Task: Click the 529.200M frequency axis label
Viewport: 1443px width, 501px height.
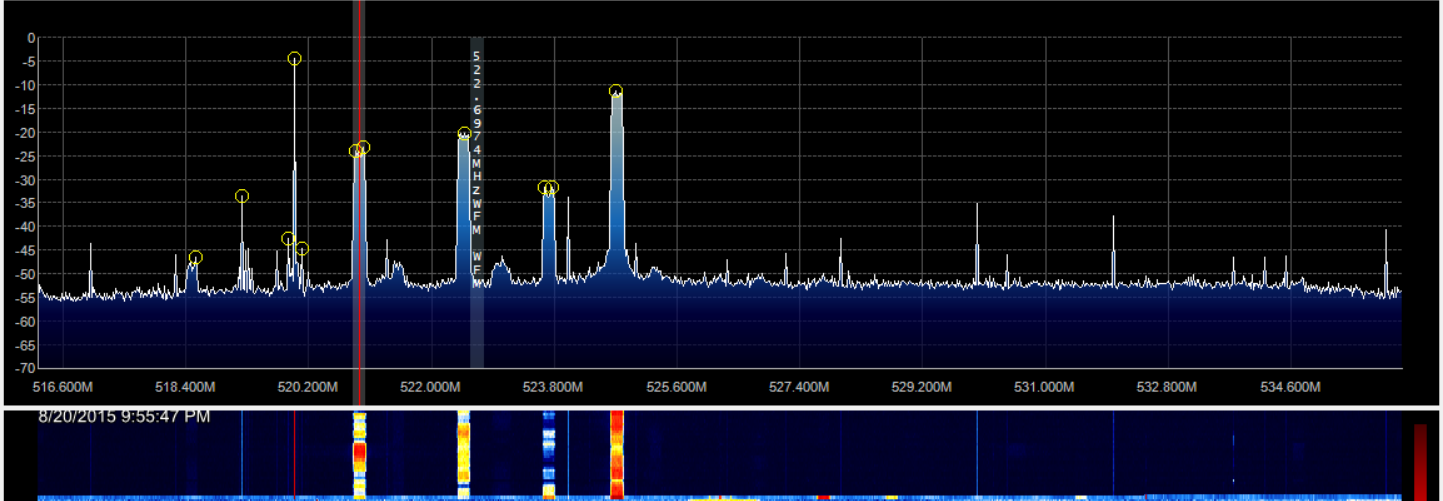Action: [x=922, y=387]
